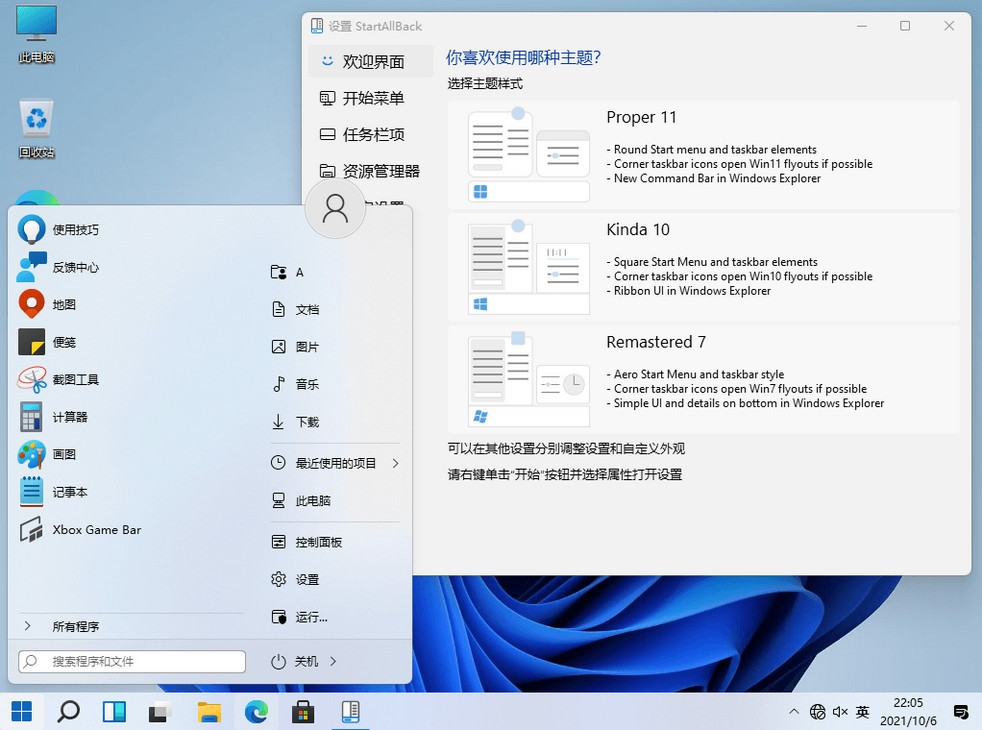Viewport: 982px width, 730px height.
Task: Open 记事本 notepad
Action: (53, 492)
